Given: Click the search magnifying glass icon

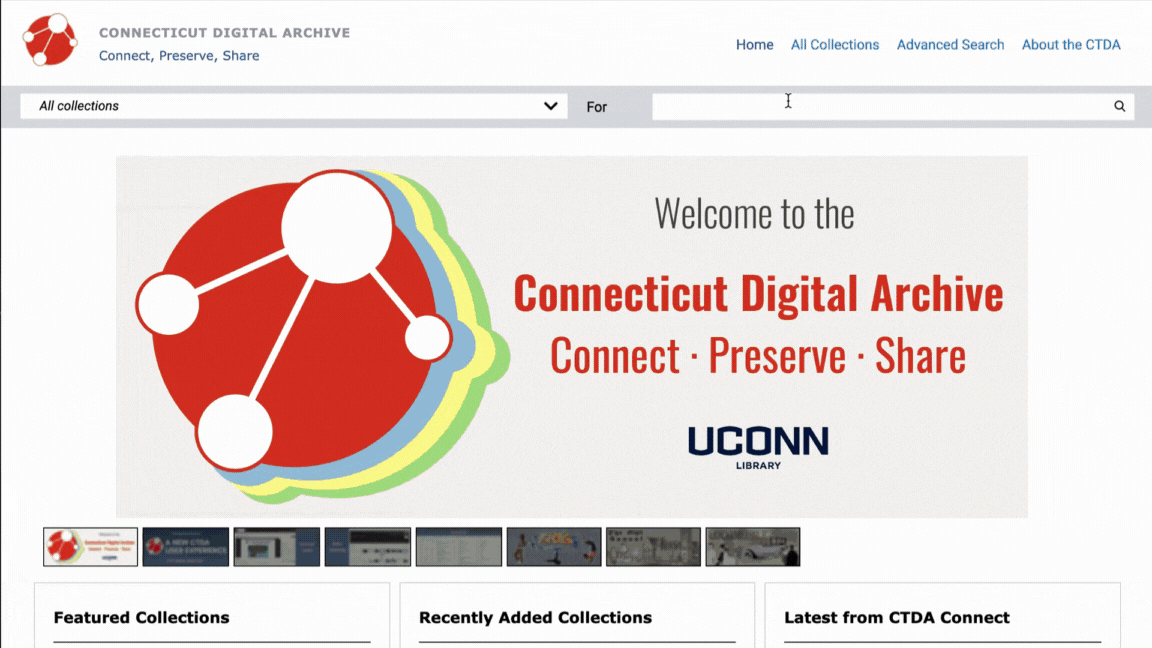Looking at the screenshot, I should (1119, 107).
